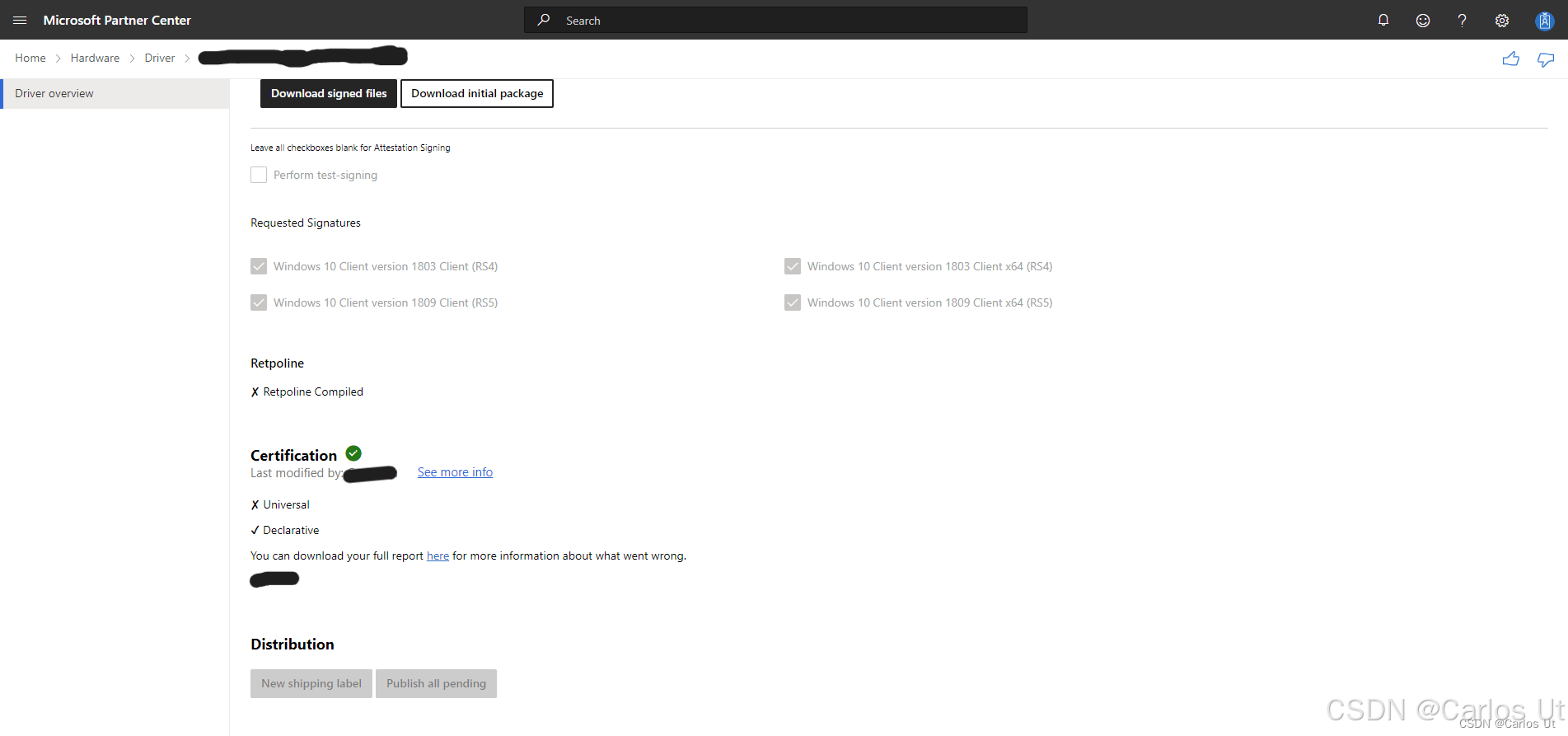The width and height of the screenshot is (1568, 736).
Task: Click the 'Retpoline Compiled' status text
Action: (313, 391)
